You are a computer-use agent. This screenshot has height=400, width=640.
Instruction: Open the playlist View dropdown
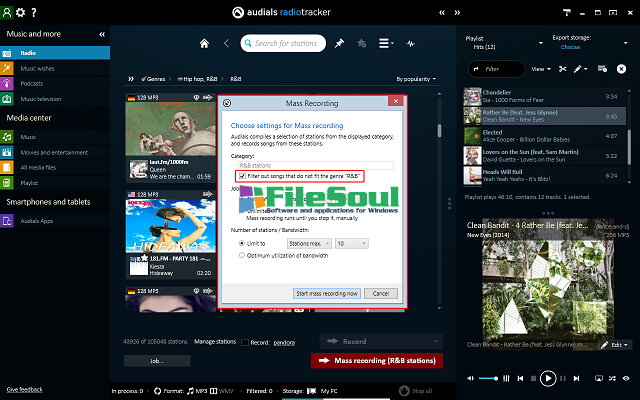[541, 69]
